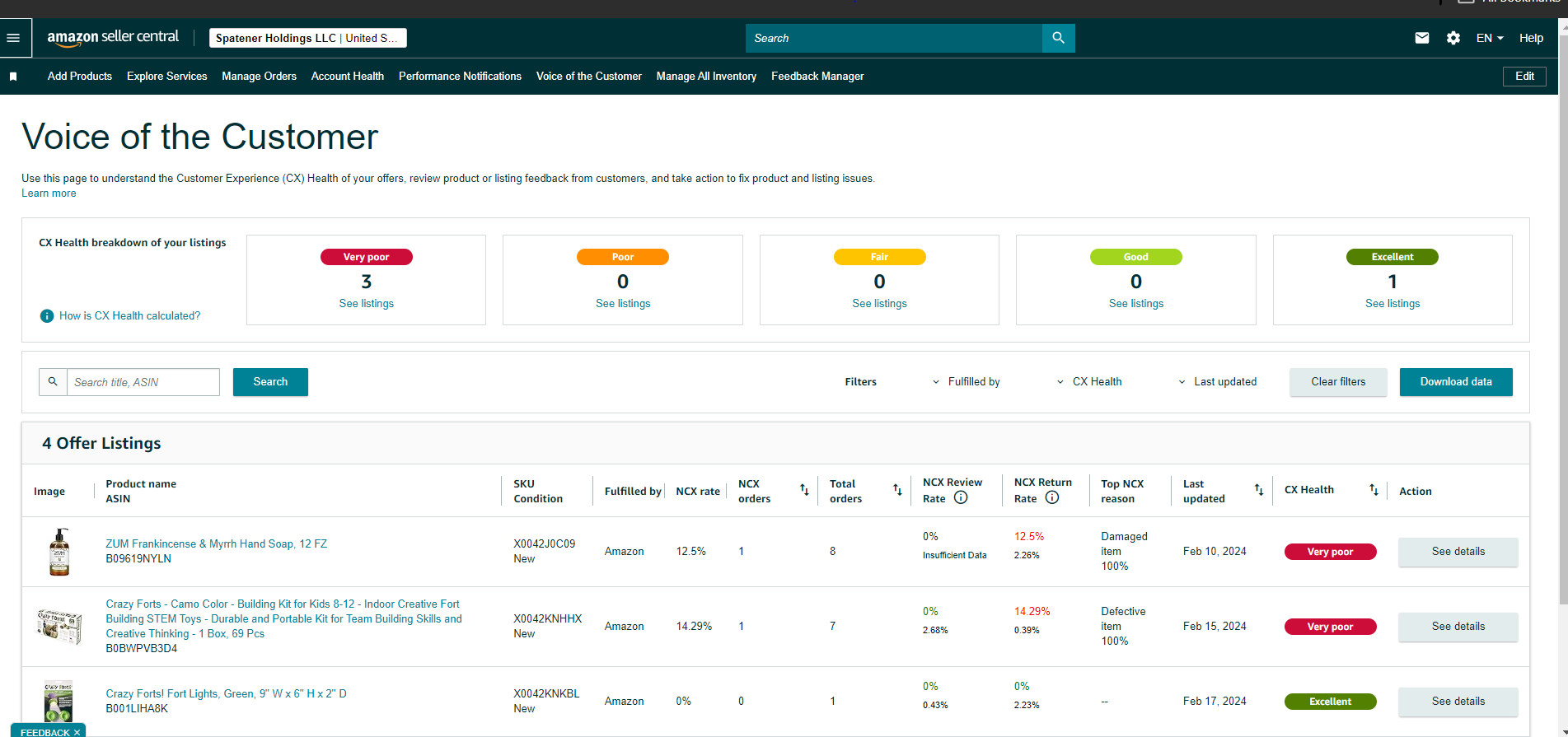Sort the table by CX Health arrows
The width and height of the screenshot is (1568, 737).
(1374, 489)
